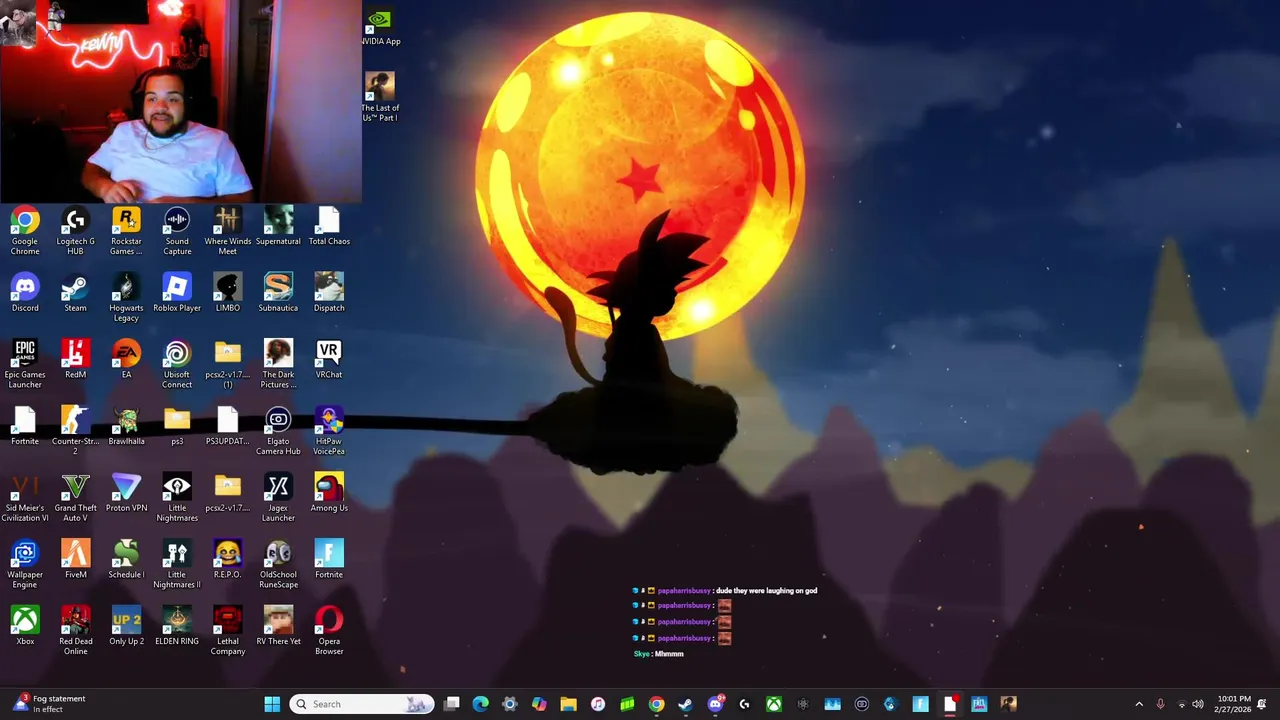Open the Windows Start menu

[x=272, y=704]
